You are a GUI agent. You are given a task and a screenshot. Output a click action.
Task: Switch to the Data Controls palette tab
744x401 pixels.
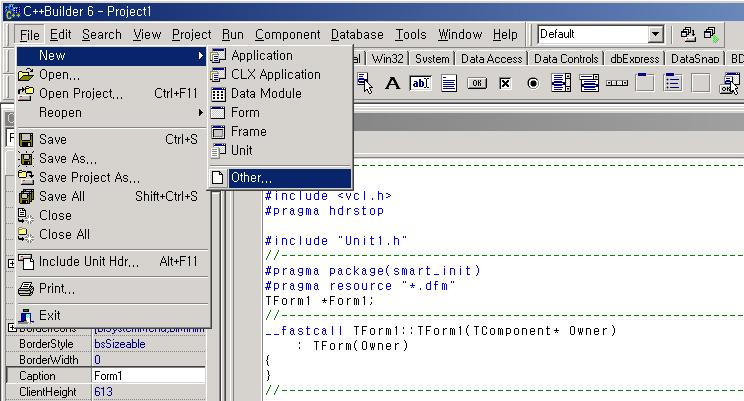566,59
